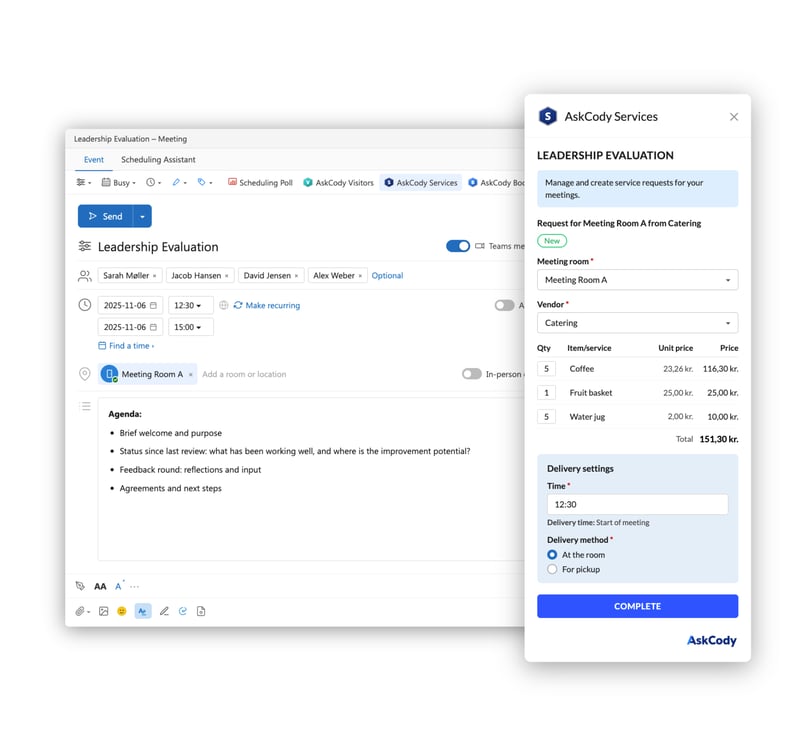The width and height of the screenshot is (800, 756).
Task: Open the emoji picker
Action: (121, 611)
